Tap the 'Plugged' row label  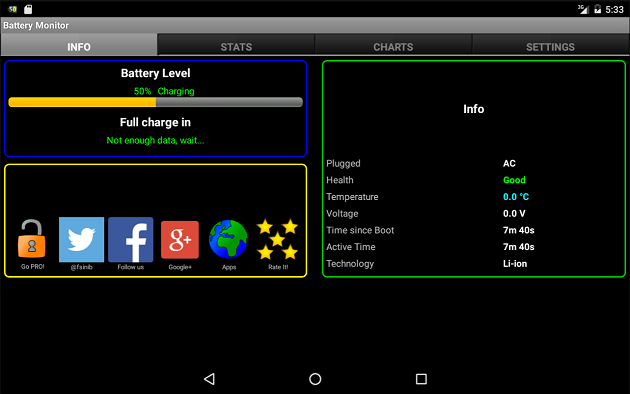click(x=343, y=163)
